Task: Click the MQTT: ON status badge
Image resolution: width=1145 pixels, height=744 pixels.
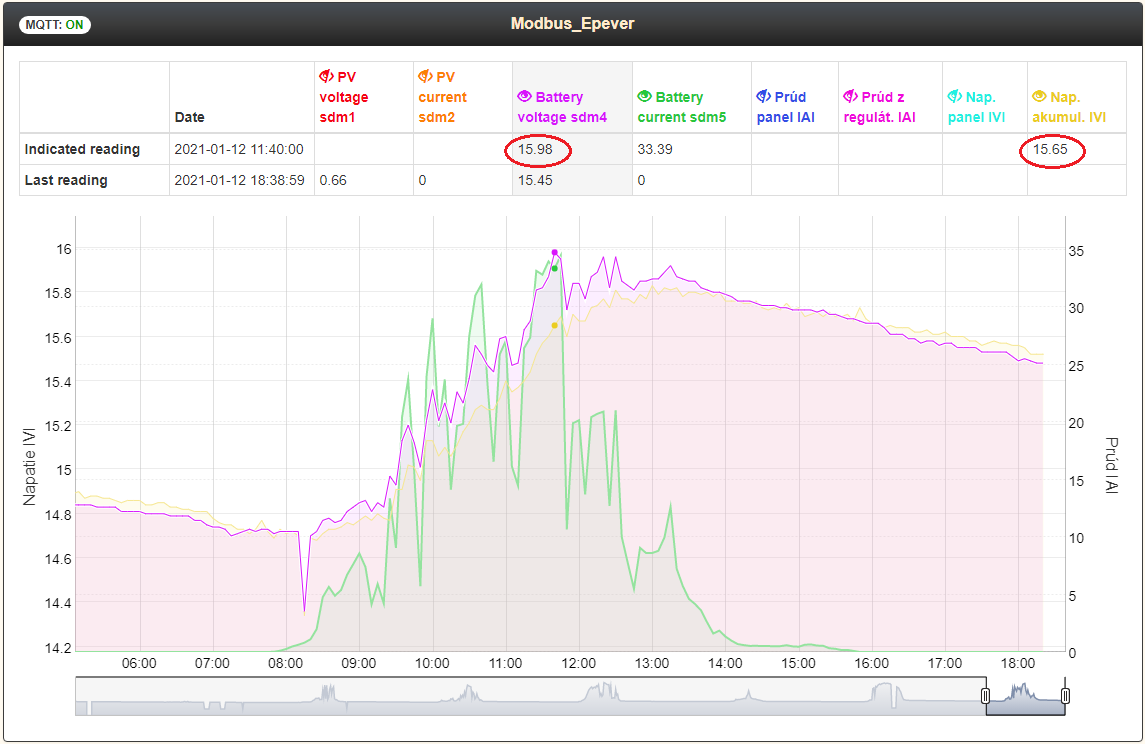Action: click(x=55, y=24)
